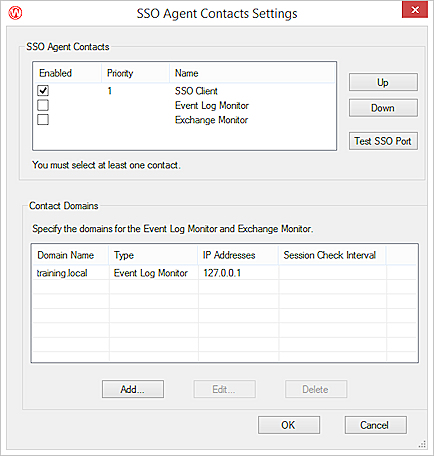Click the Down button

383,108
